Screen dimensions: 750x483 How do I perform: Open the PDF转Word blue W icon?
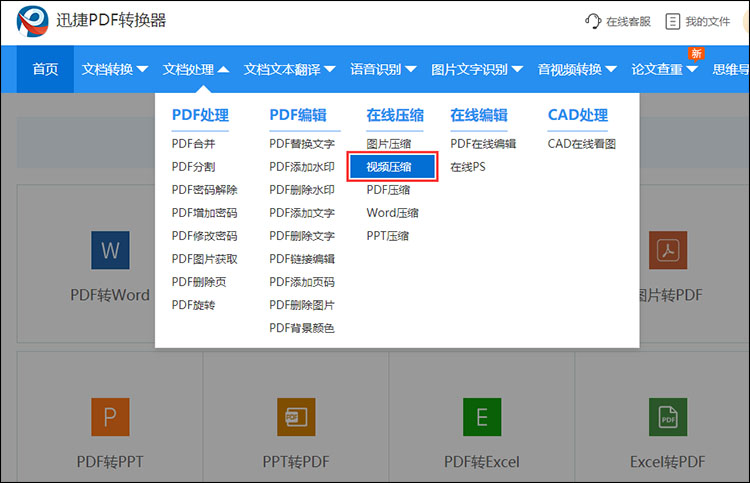point(110,250)
